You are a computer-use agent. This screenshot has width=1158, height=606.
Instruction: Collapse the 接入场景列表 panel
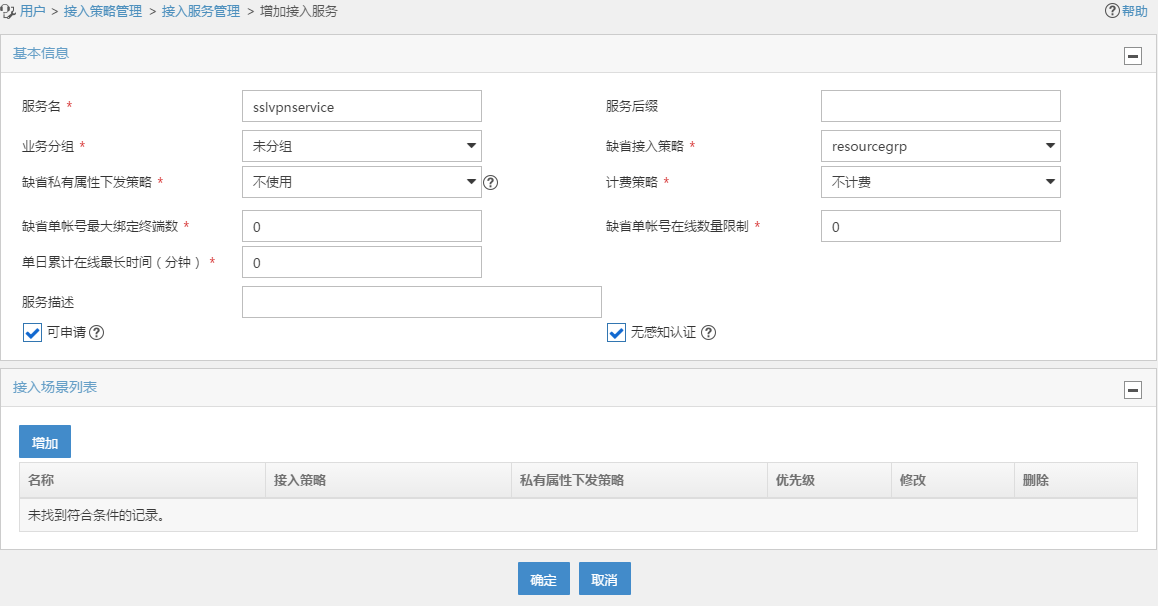click(x=1133, y=390)
